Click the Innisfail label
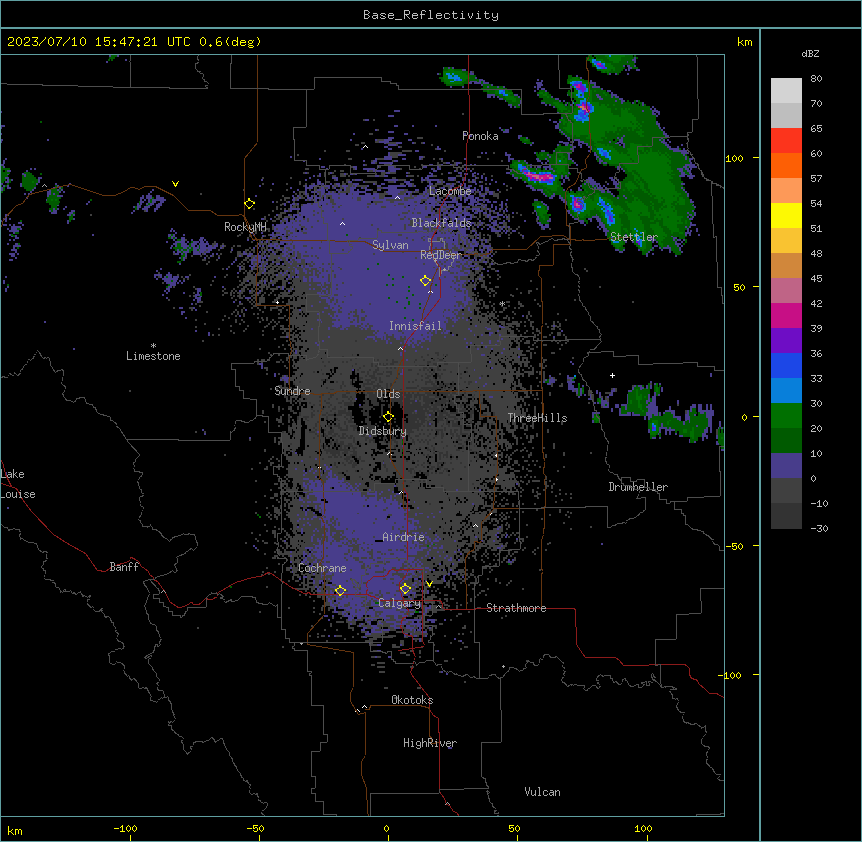This screenshot has height=842, width=862. point(415,326)
